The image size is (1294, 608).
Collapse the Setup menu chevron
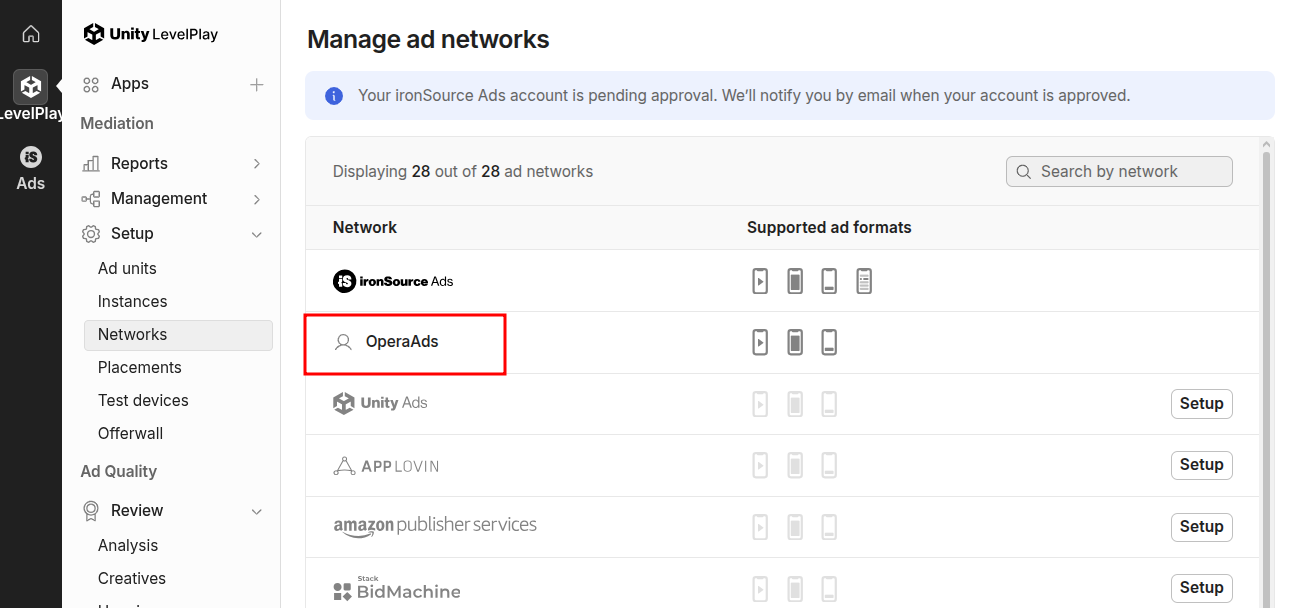click(x=257, y=234)
